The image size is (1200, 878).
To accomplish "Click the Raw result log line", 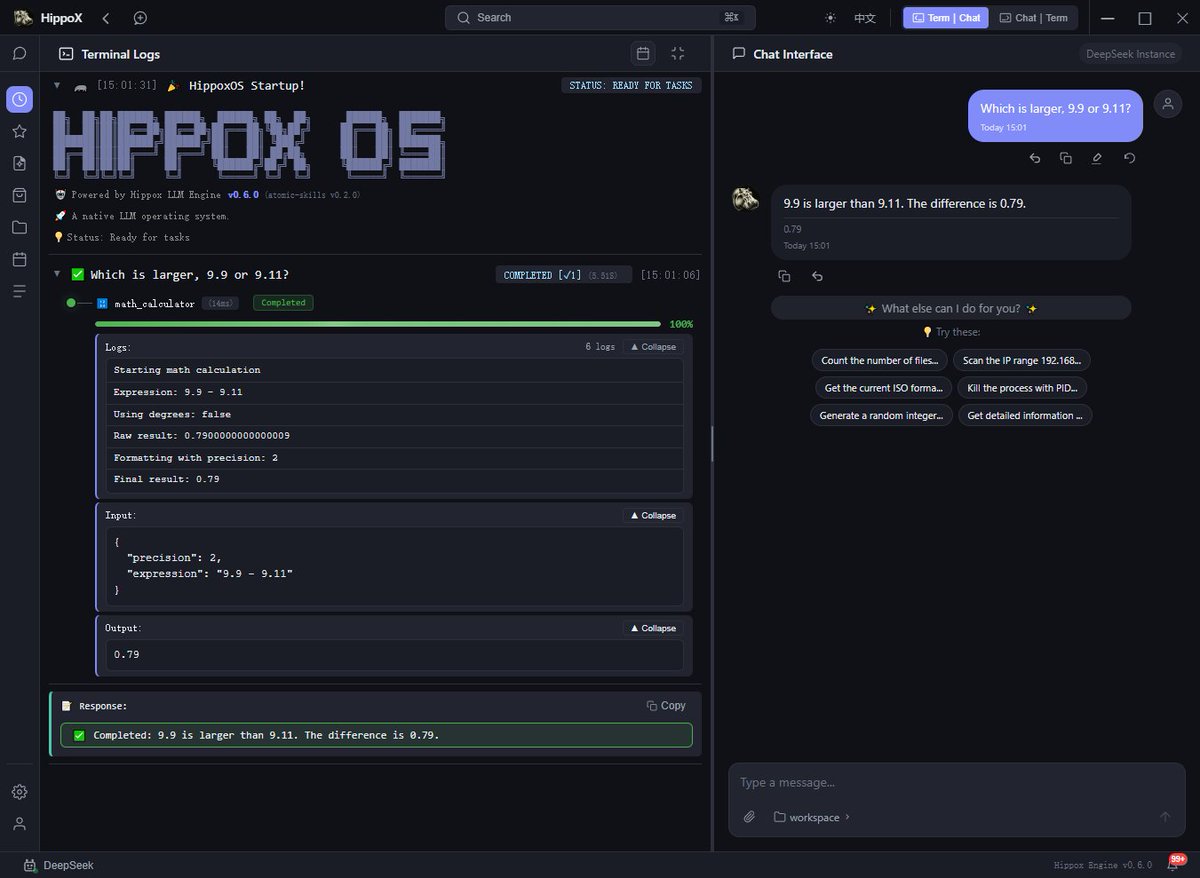I will coord(395,436).
